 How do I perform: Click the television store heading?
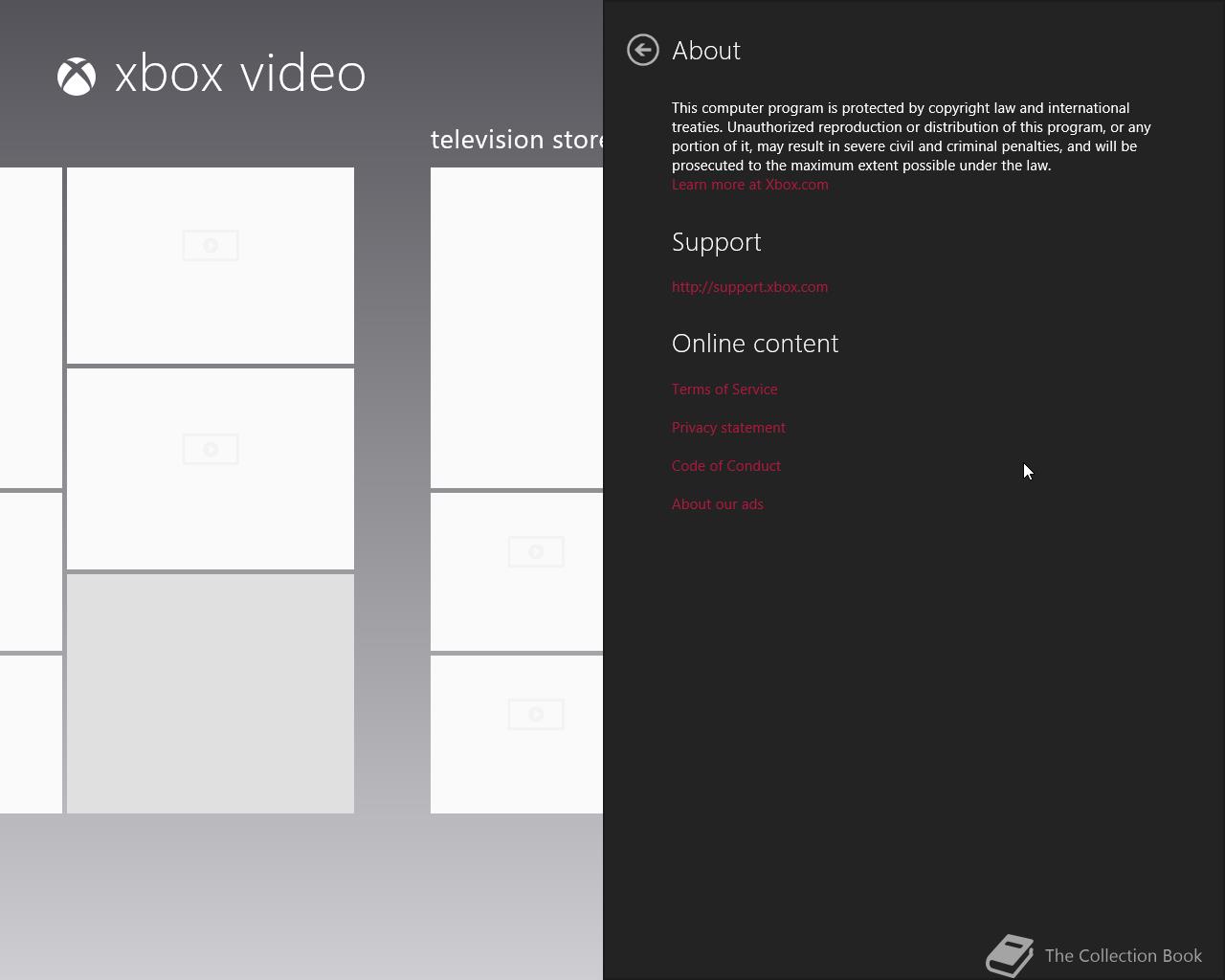tap(517, 140)
